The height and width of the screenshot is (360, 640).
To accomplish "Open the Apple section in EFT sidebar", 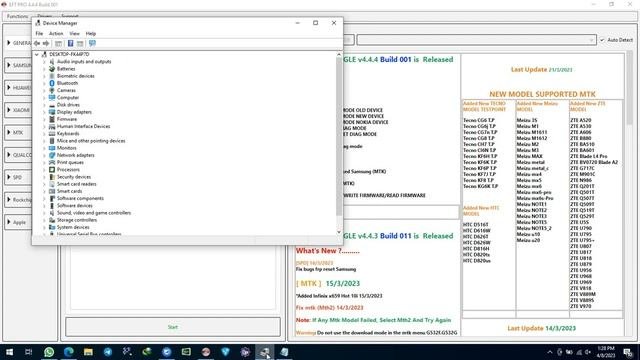I will click(18, 222).
